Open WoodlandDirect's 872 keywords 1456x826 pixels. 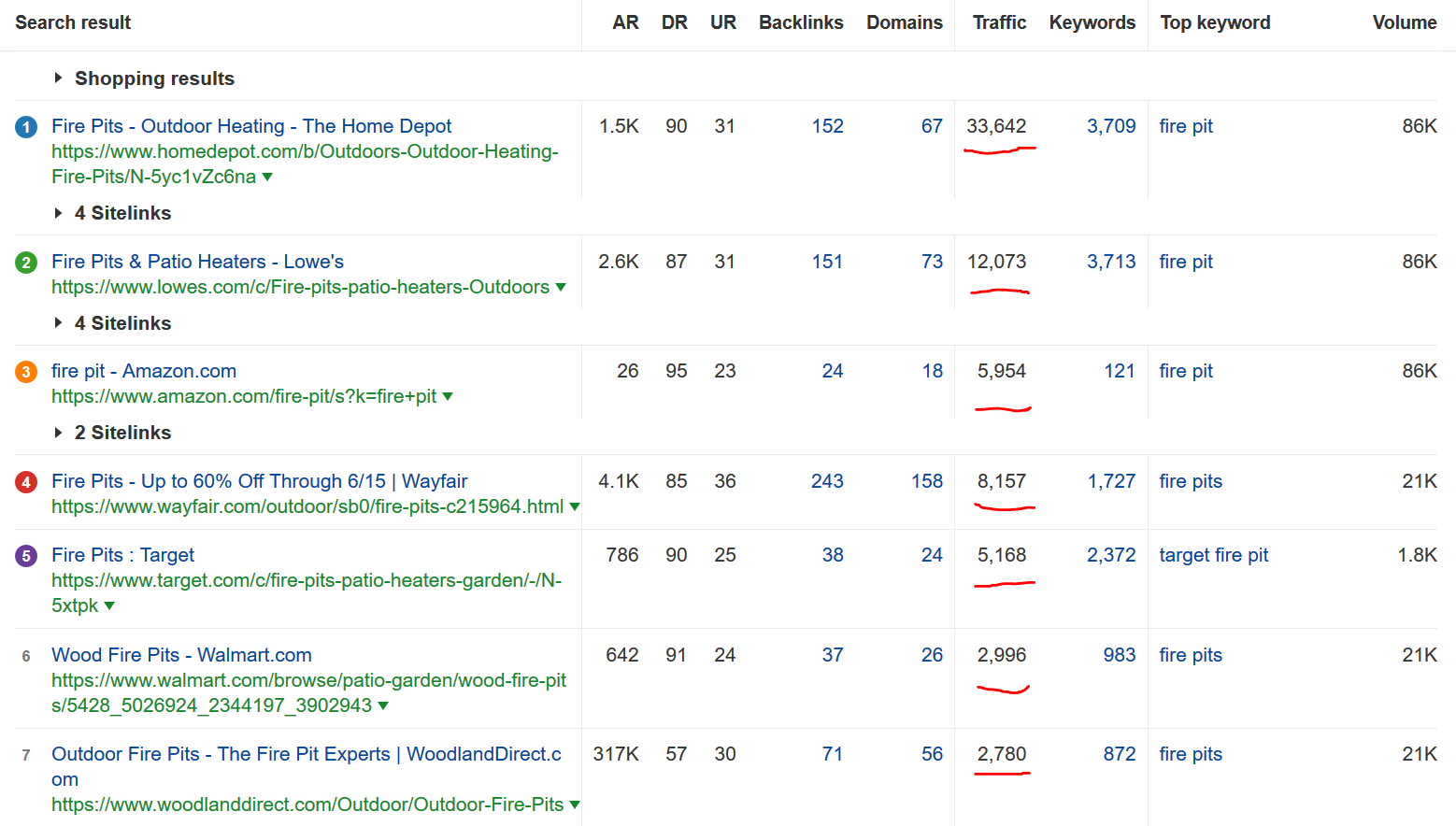[1120, 754]
